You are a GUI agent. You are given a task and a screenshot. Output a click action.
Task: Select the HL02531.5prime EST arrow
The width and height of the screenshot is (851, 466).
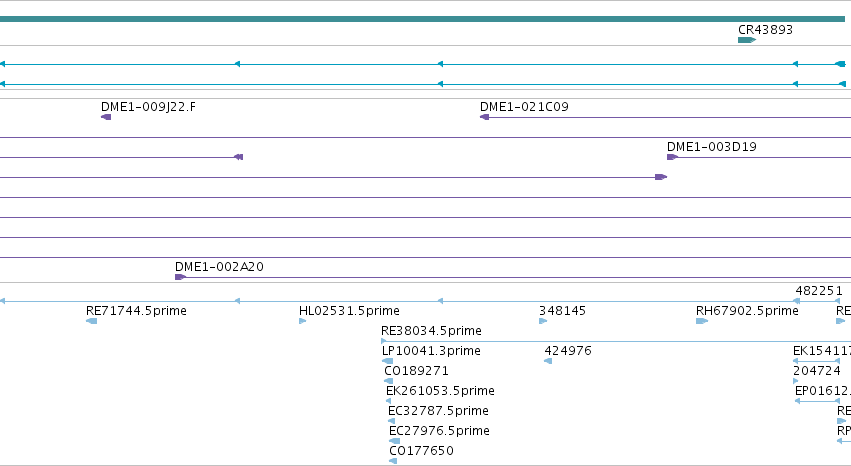(x=302, y=321)
